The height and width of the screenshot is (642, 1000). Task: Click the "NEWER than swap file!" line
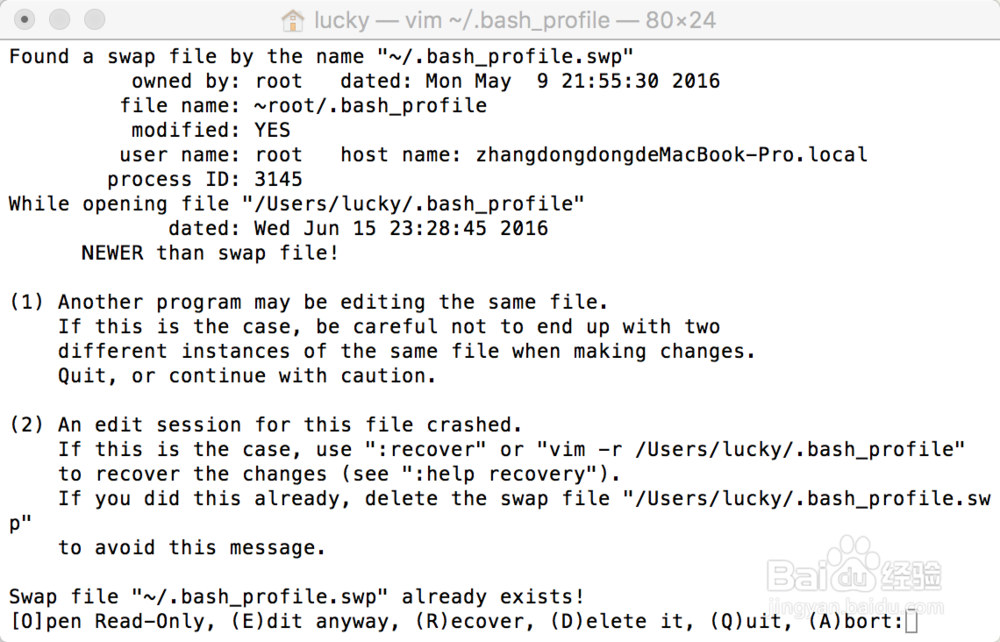tap(210, 253)
